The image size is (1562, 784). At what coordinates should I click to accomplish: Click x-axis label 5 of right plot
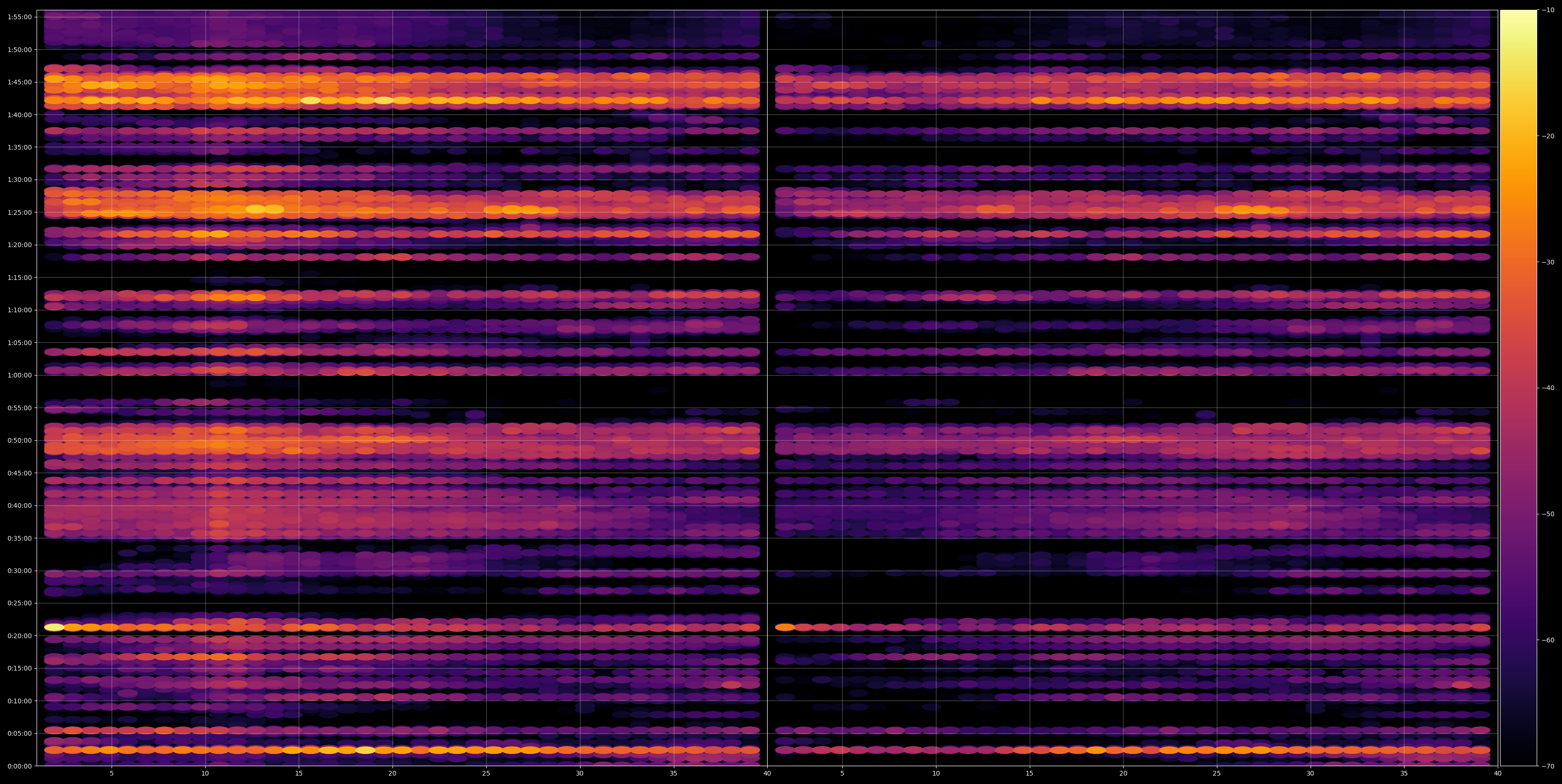[842, 774]
